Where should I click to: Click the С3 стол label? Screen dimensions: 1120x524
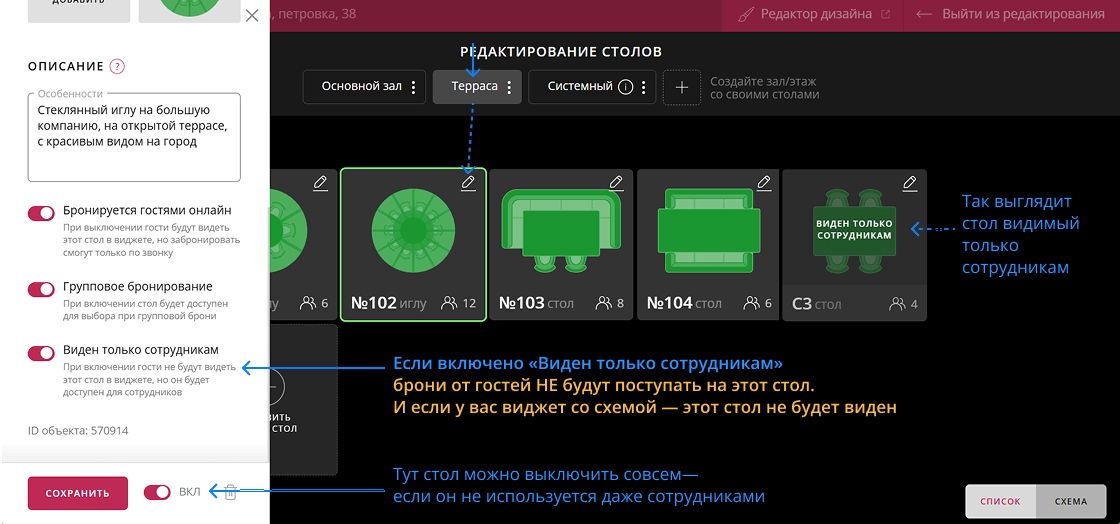pyautogui.click(x=816, y=305)
